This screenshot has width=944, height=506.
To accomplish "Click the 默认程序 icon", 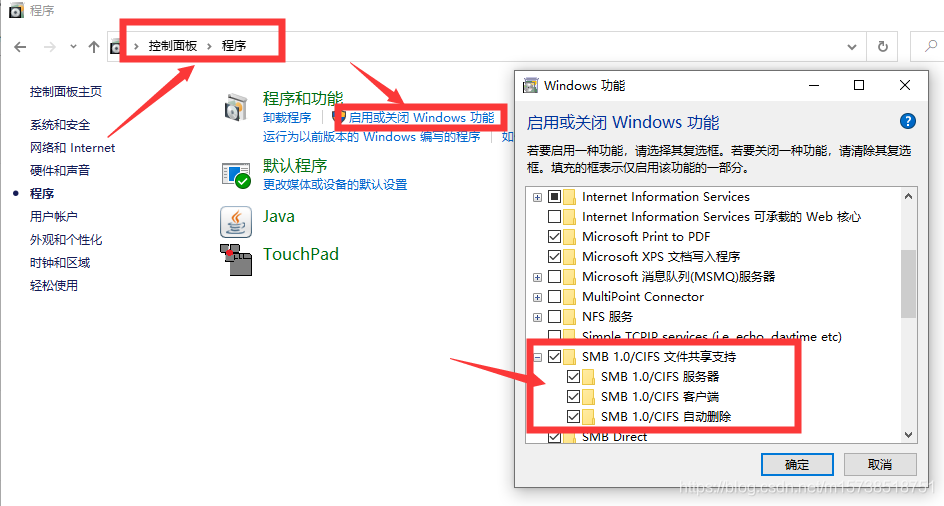I will [x=235, y=175].
